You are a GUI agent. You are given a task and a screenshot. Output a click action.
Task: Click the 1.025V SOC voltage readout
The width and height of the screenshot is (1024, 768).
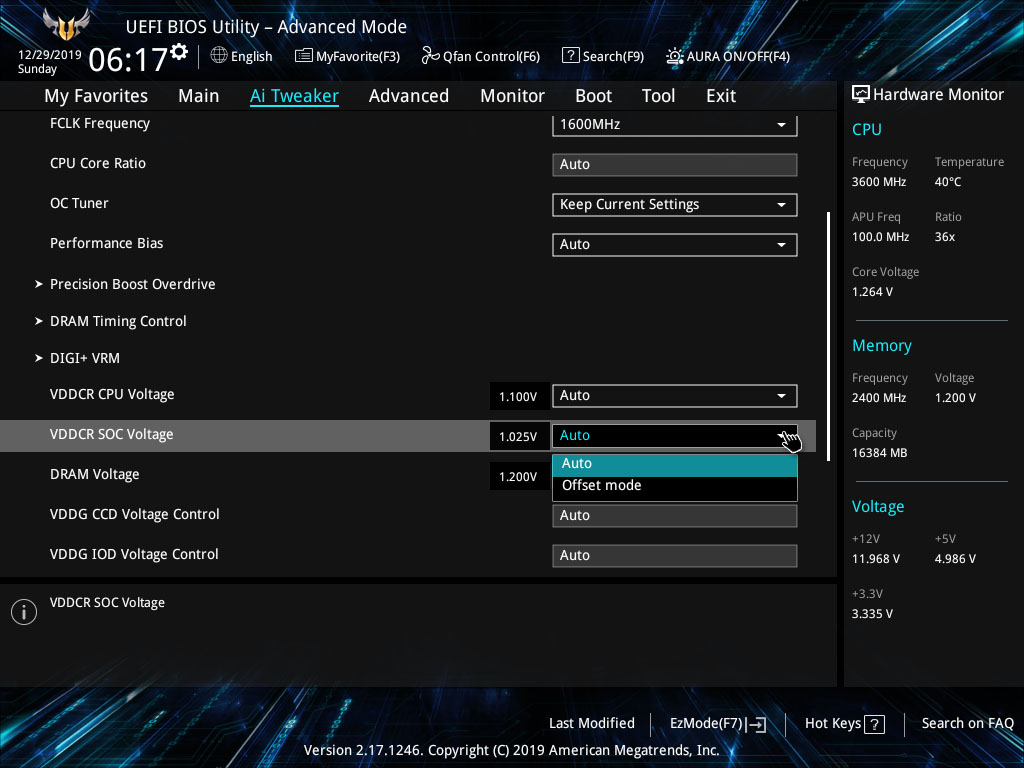pyautogui.click(x=519, y=436)
